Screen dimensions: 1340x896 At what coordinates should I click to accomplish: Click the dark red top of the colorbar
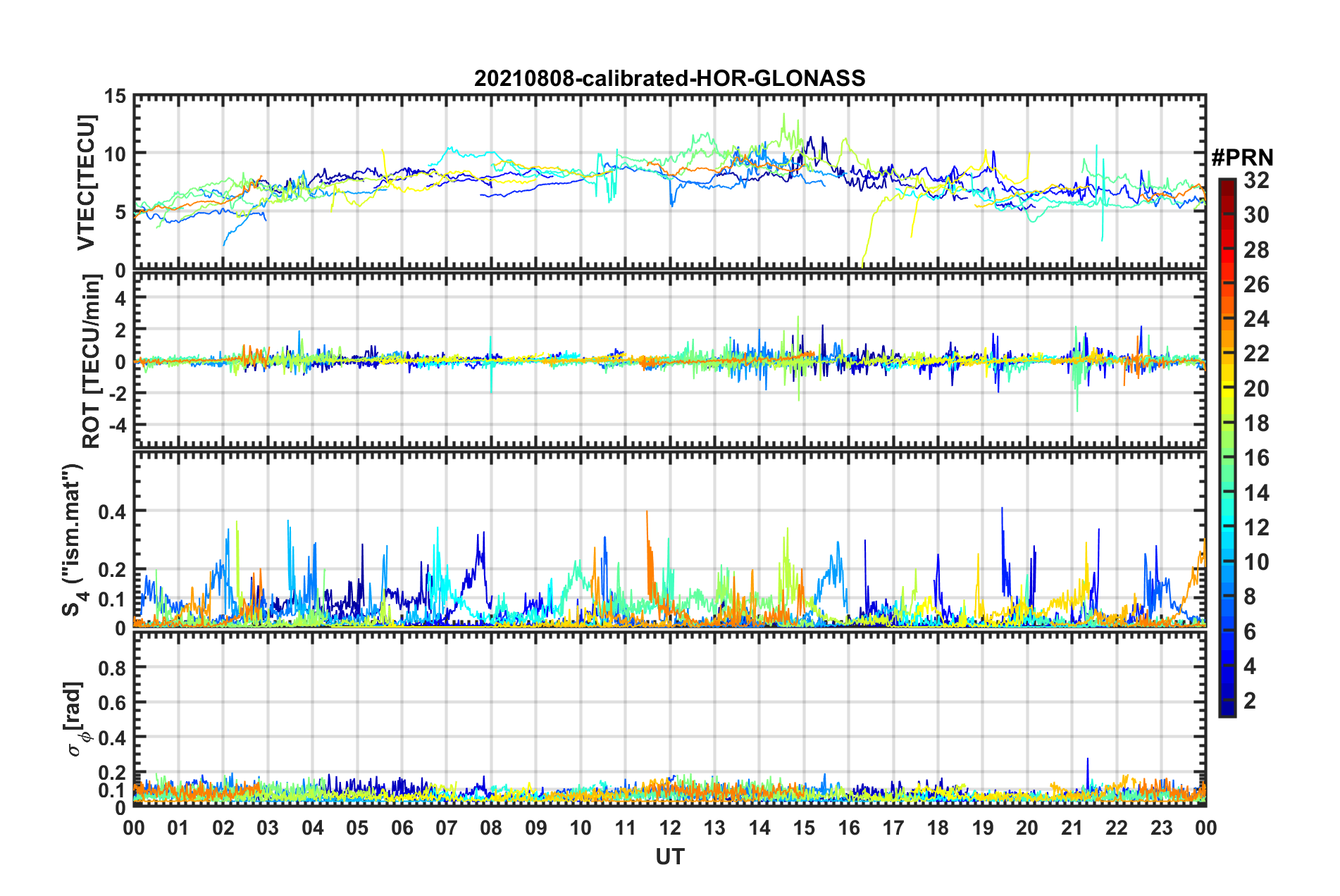coord(1227,183)
